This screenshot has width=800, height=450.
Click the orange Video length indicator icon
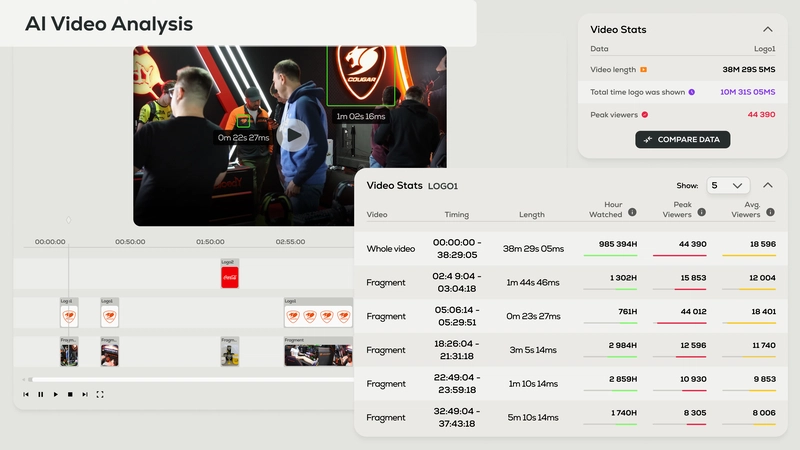pyautogui.click(x=643, y=69)
